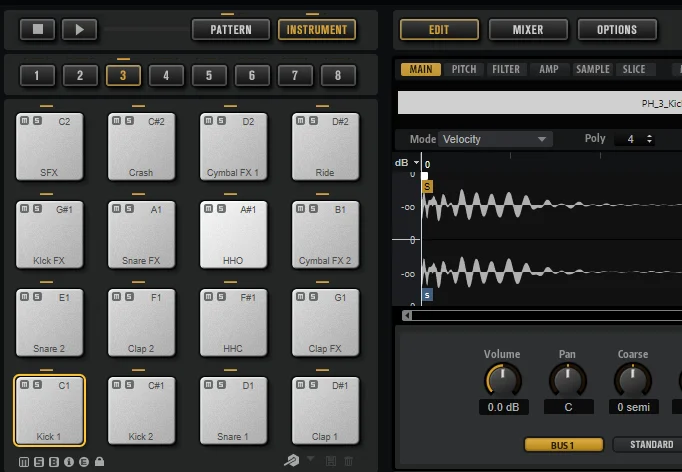
Task: Solo the Clap 2 pad F1
Action: click(130, 297)
